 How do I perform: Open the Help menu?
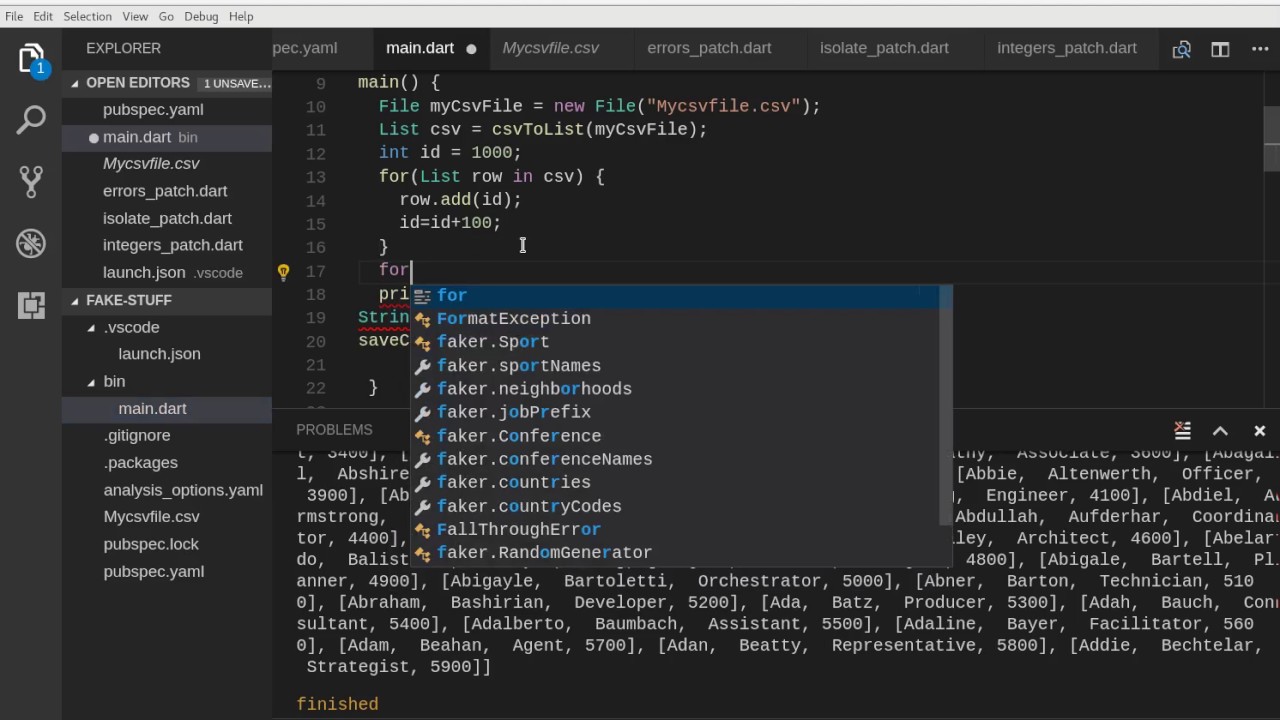(241, 16)
